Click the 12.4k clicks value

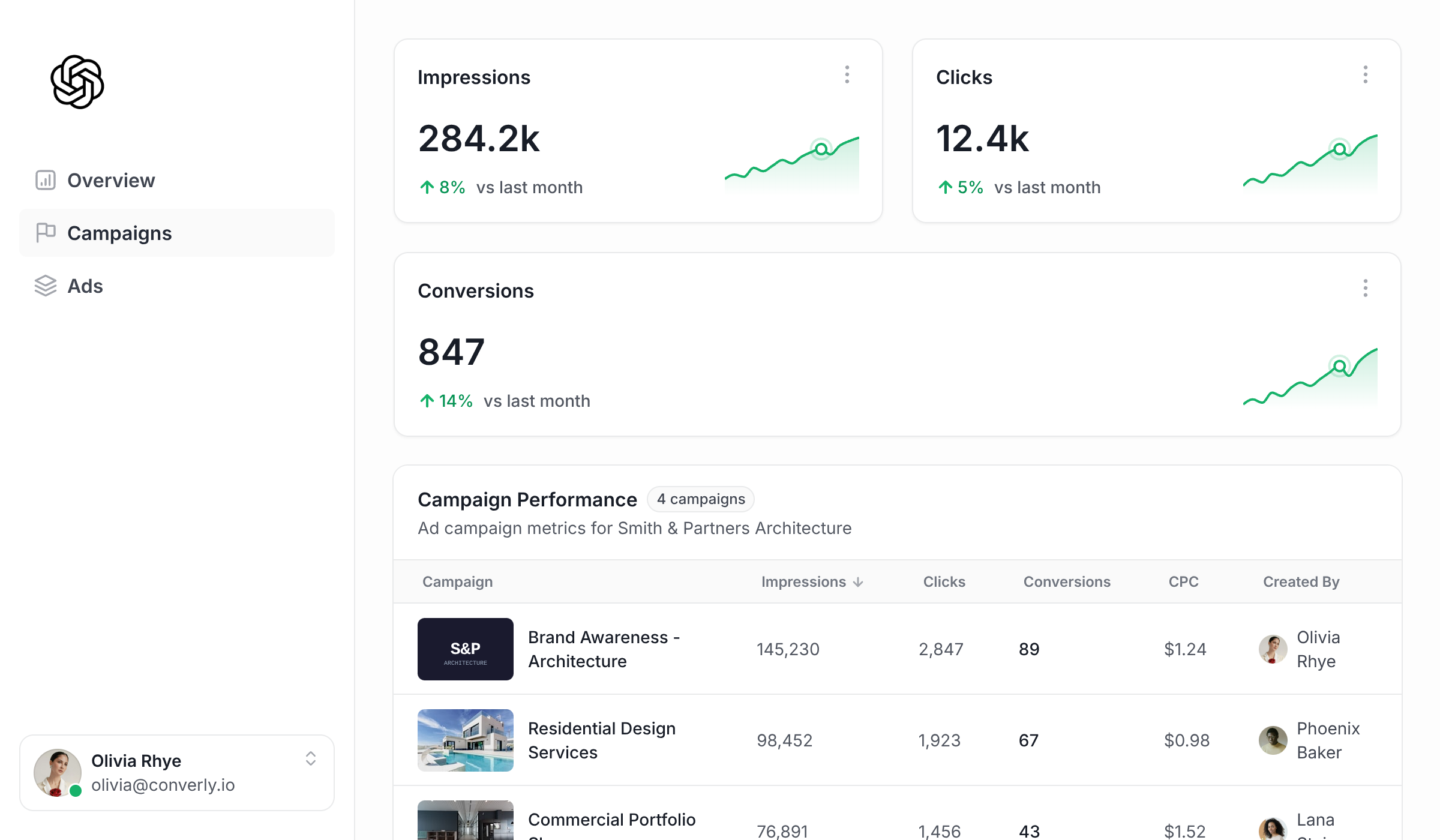click(x=982, y=139)
